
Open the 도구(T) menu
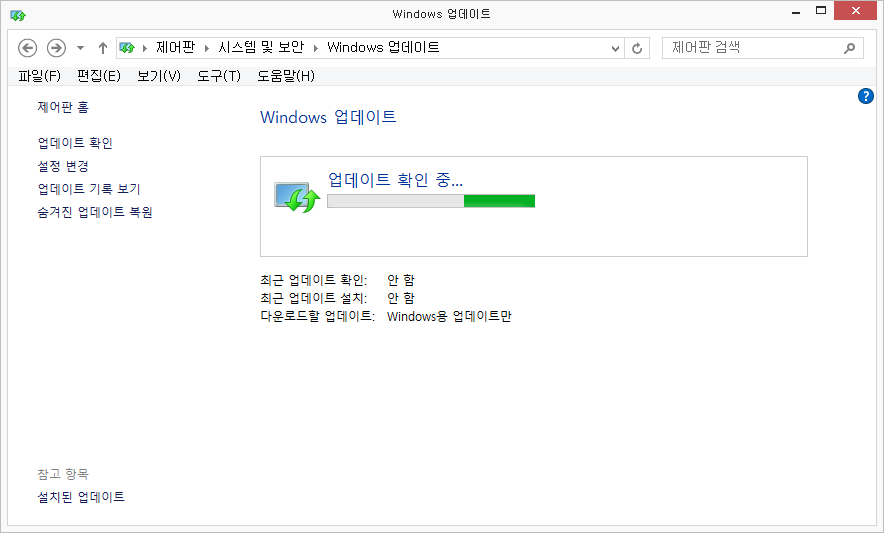click(219, 76)
